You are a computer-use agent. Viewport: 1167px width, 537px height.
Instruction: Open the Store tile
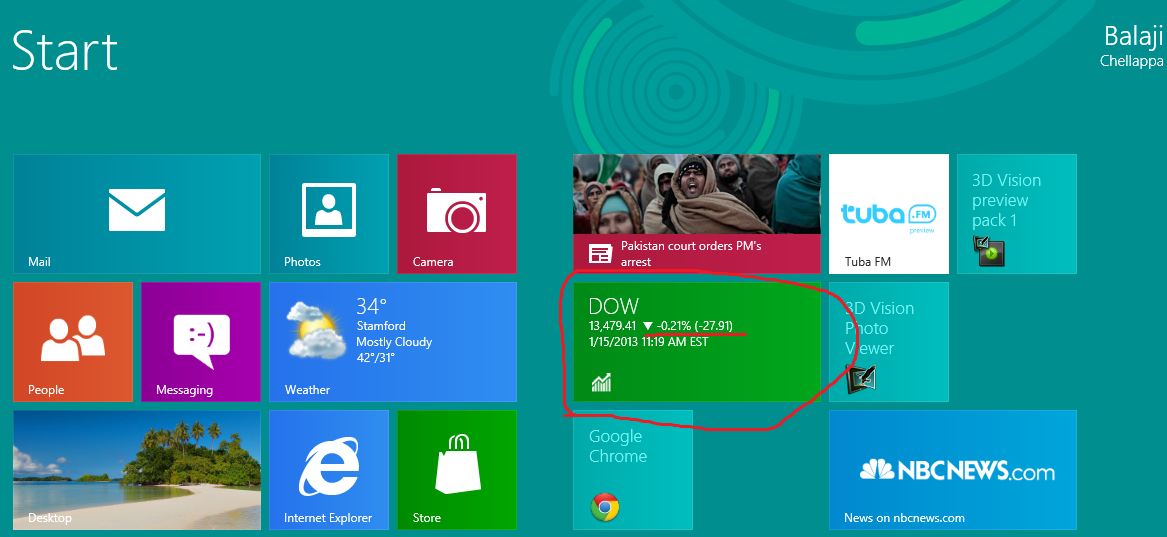click(457, 469)
